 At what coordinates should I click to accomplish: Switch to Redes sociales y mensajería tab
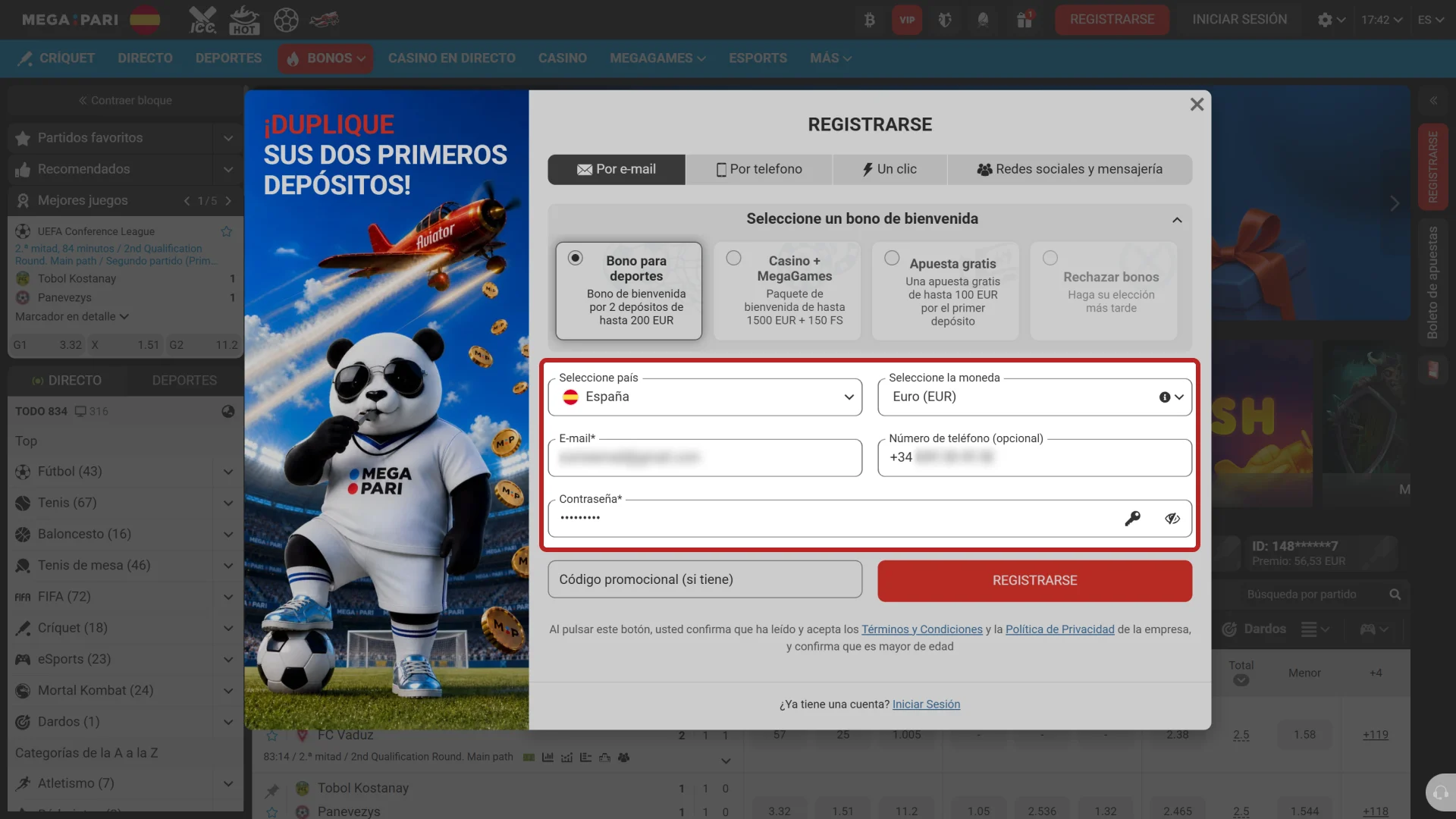pyautogui.click(x=1069, y=170)
